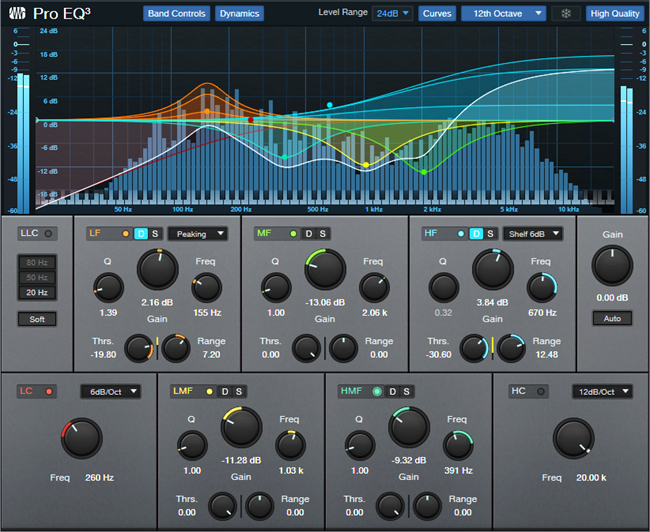Solo the HF band with S
The width and height of the screenshot is (650, 532).
tap(490, 234)
